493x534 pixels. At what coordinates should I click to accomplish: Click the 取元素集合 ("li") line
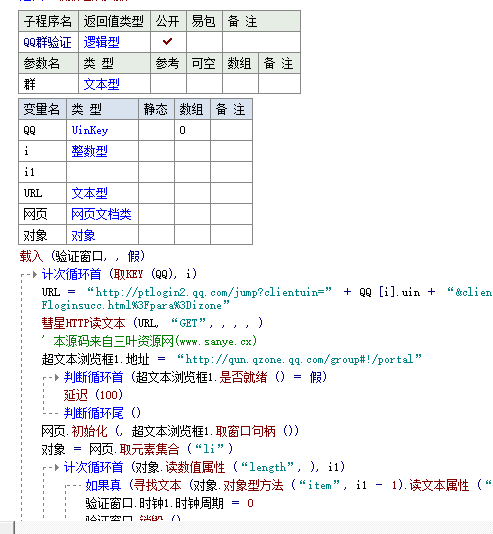pos(137,449)
